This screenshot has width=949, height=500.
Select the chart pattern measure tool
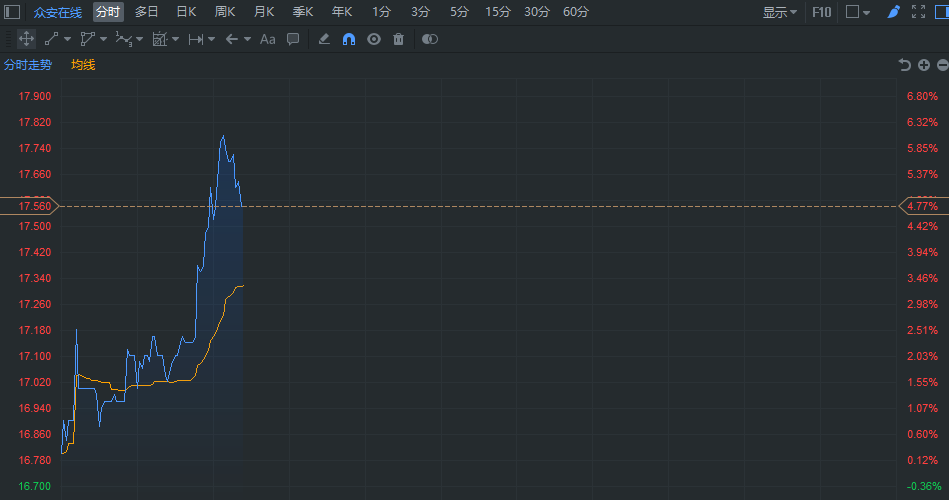click(x=159, y=39)
